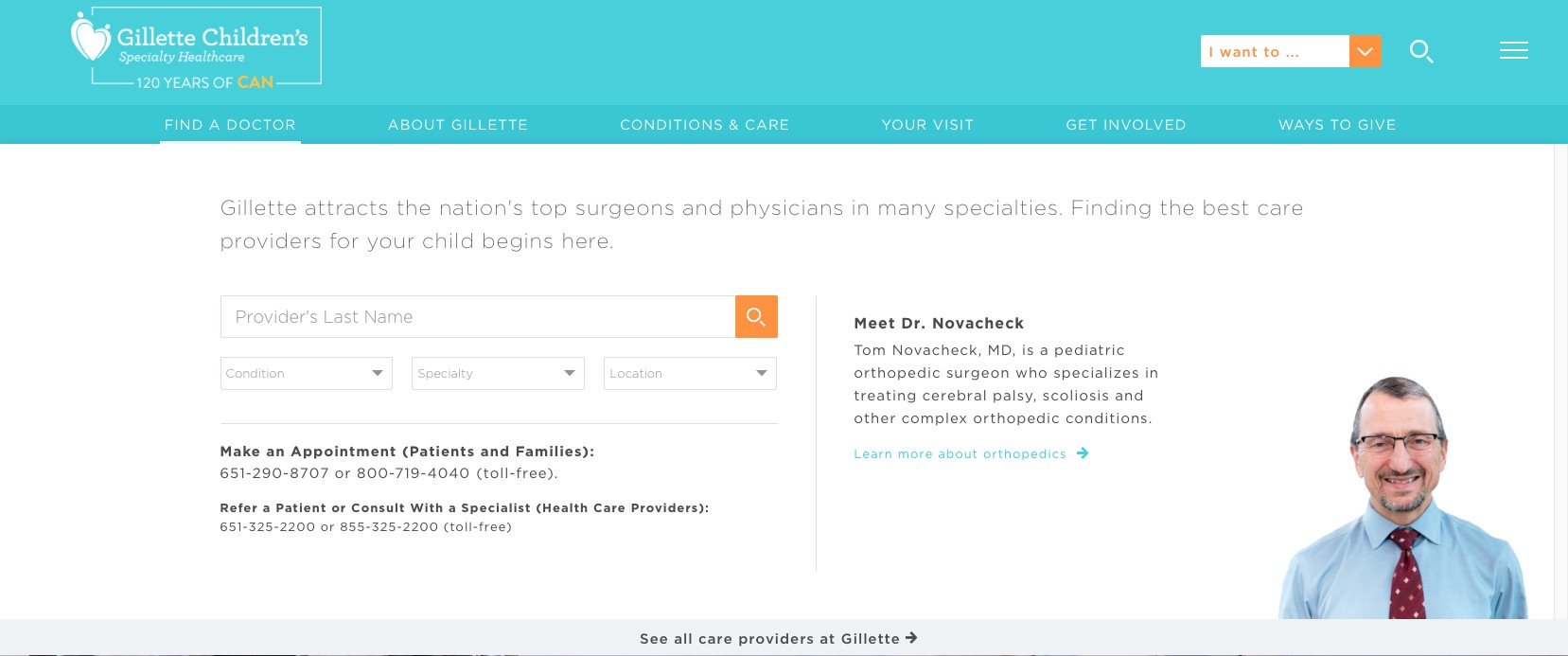Screen dimensions: 1568x656
Task: Select the Find a Doctor tab
Action: click(230, 125)
